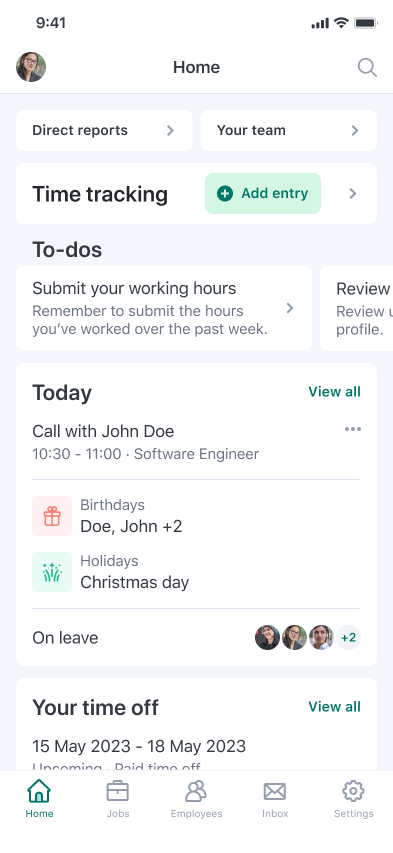Expand Direct reports chevron
Image resolution: width=393 pixels, height=853 pixels.
tap(170, 131)
